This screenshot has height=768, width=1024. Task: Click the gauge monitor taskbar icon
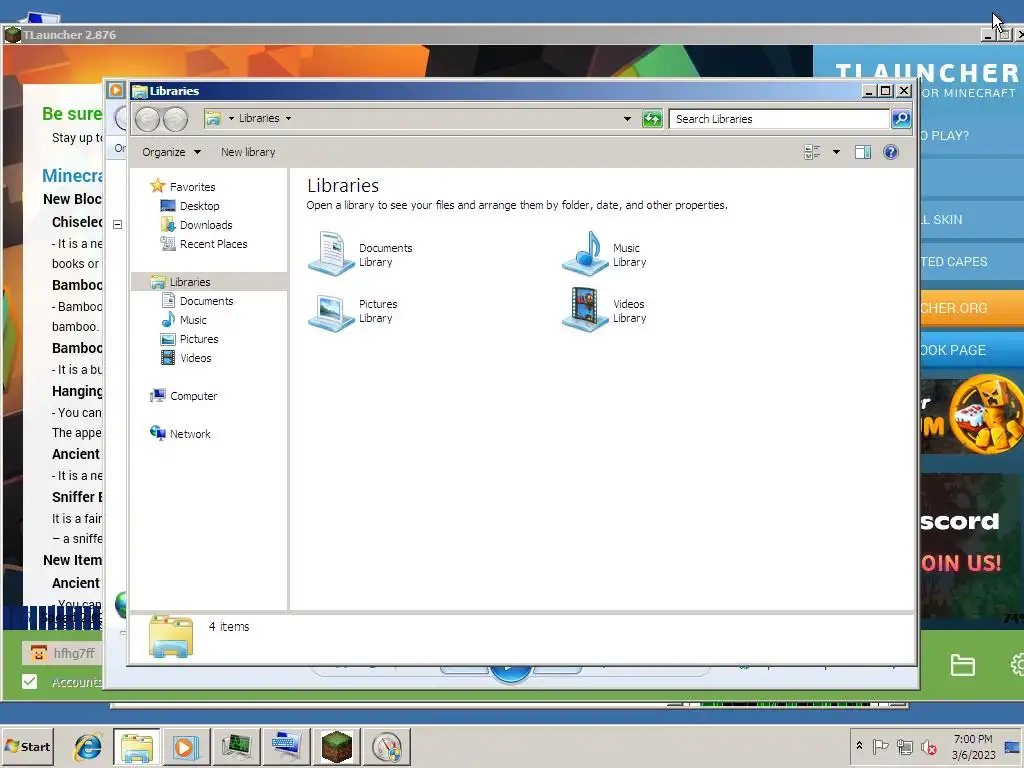[x=387, y=746]
